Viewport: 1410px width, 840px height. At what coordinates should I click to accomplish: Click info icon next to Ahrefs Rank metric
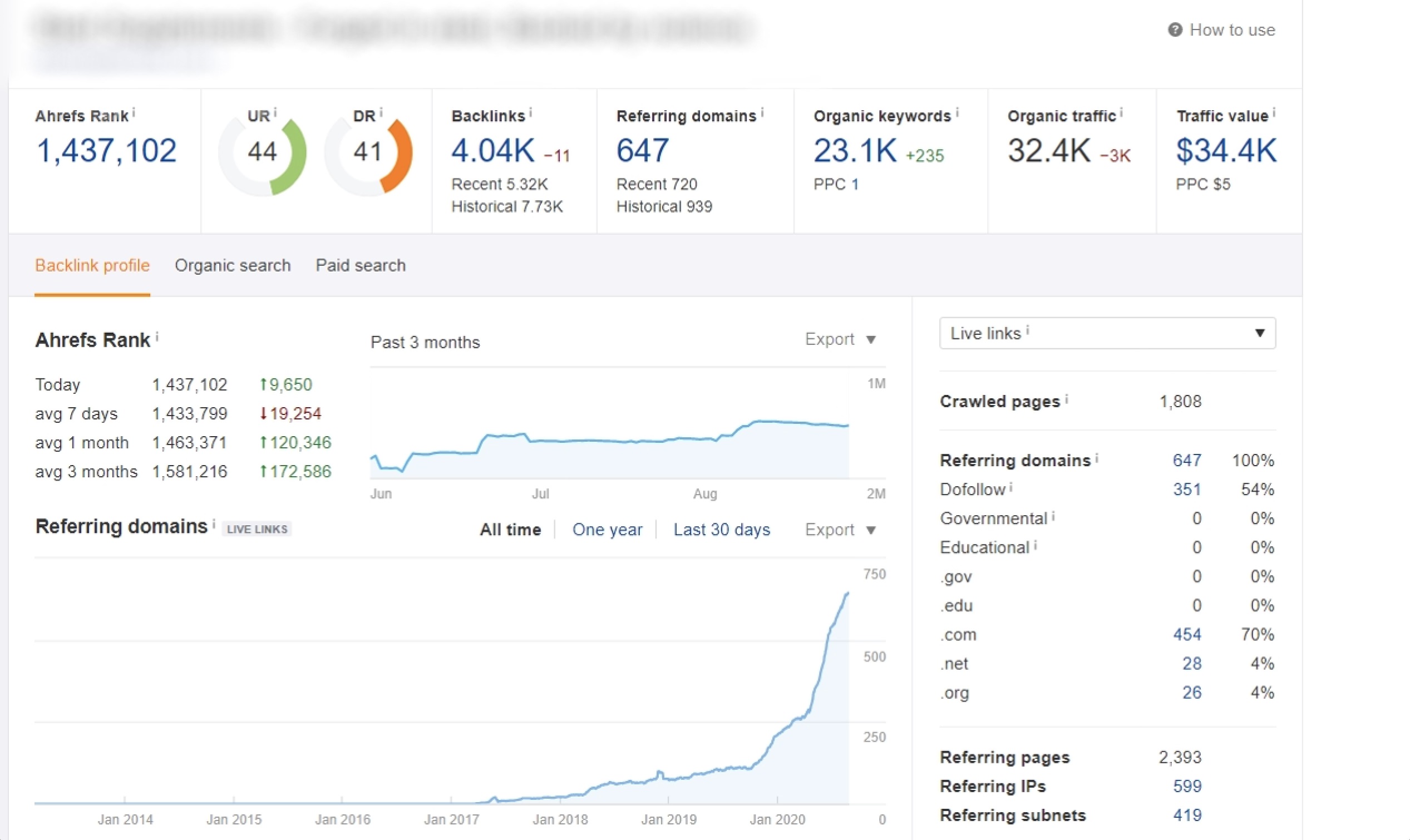134,112
